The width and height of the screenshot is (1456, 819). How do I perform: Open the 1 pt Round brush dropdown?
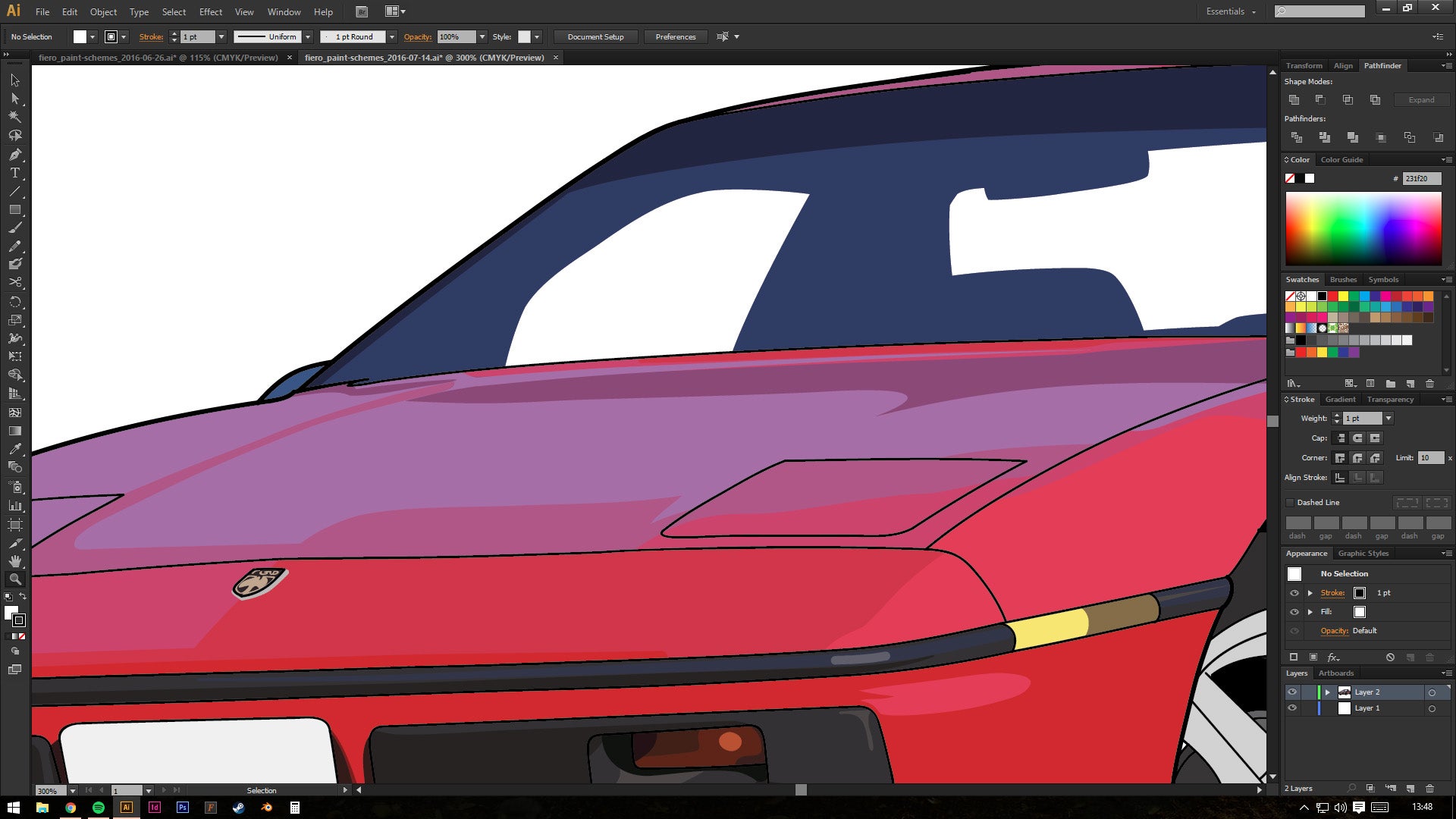[x=392, y=36]
